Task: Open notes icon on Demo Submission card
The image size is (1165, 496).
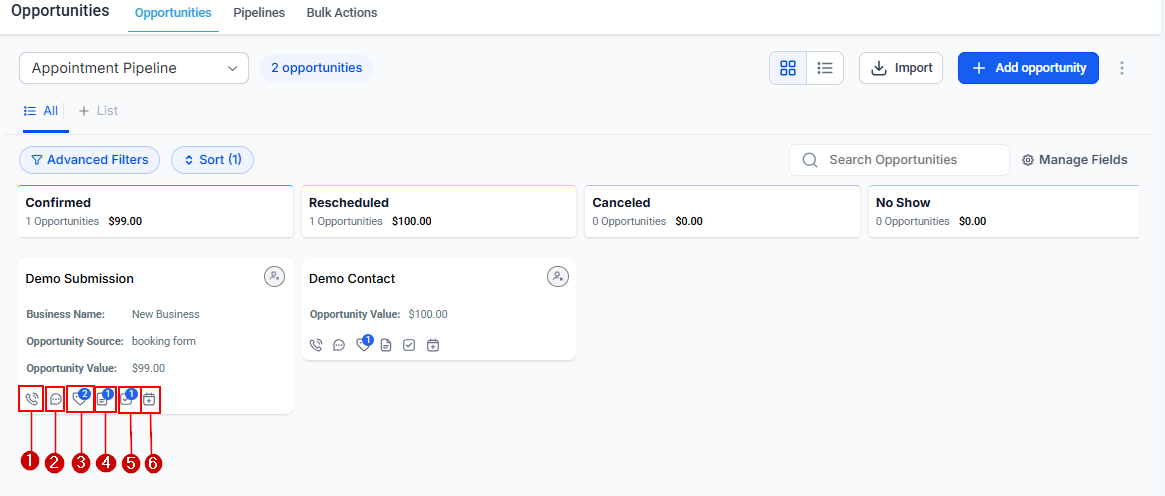Action: coord(104,399)
